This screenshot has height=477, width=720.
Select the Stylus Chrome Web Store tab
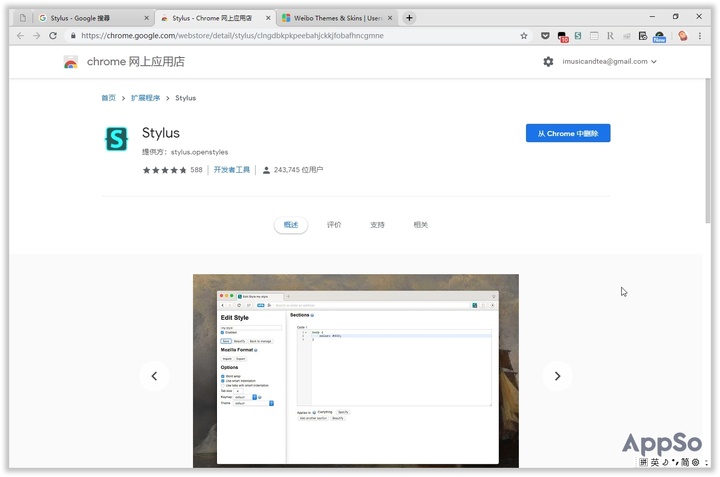(x=215, y=18)
